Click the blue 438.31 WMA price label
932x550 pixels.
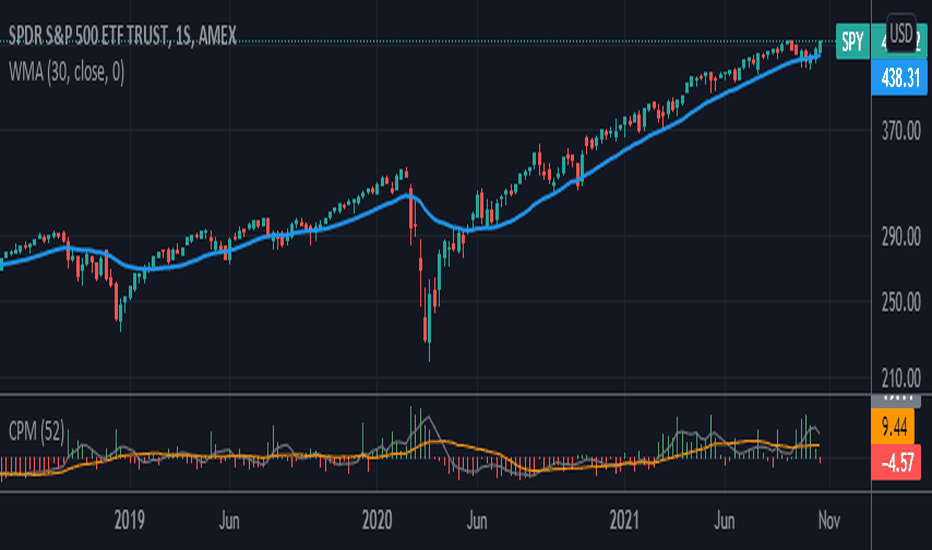click(899, 77)
